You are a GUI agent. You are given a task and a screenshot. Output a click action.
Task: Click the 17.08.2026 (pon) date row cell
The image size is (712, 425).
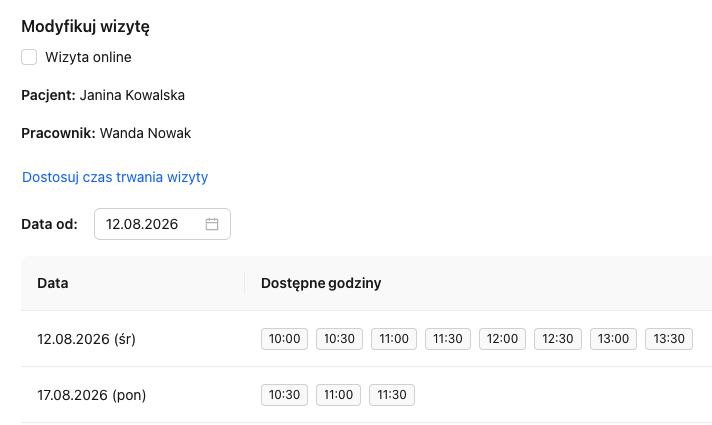click(92, 395)
